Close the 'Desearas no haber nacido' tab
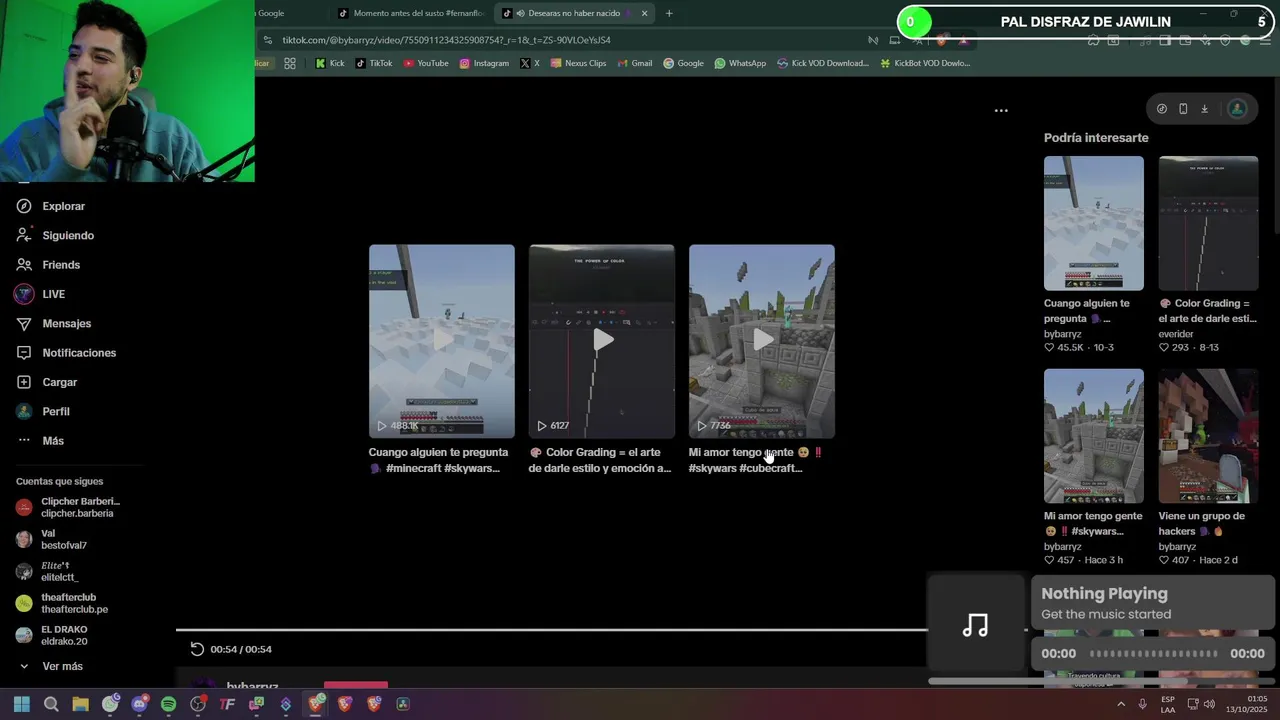 [x=644, y=13]
